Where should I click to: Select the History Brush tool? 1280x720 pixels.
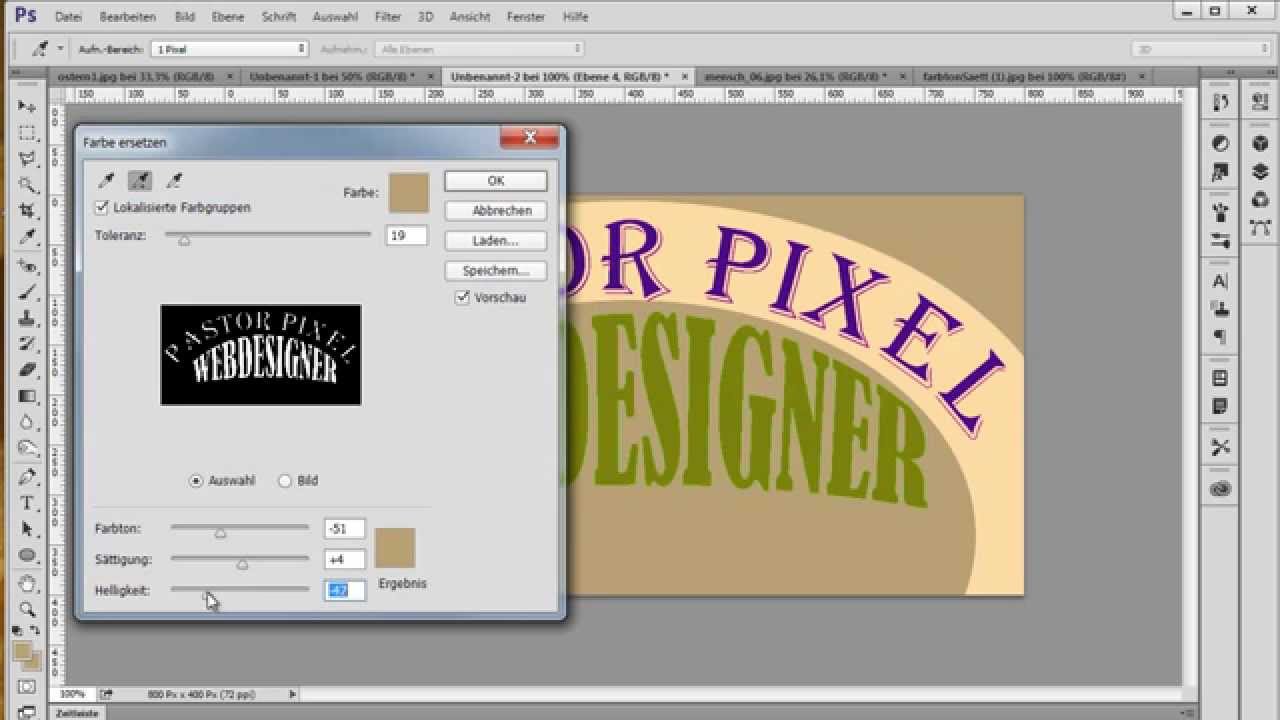pyautogui.click(x=27, y=344)
